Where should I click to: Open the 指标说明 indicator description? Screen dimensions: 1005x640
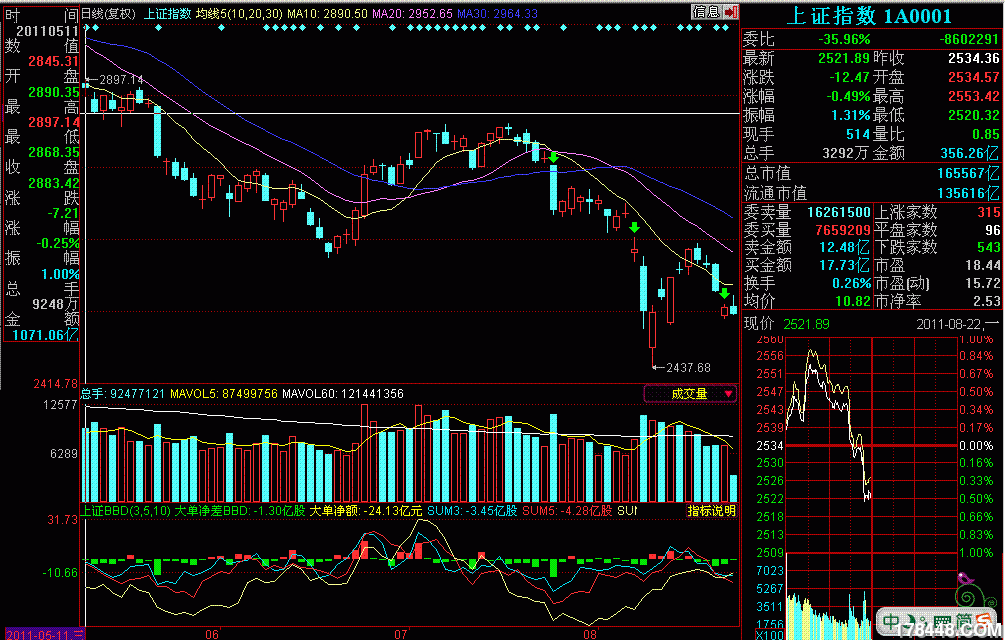pyautogui.click(x=711, y=511)
